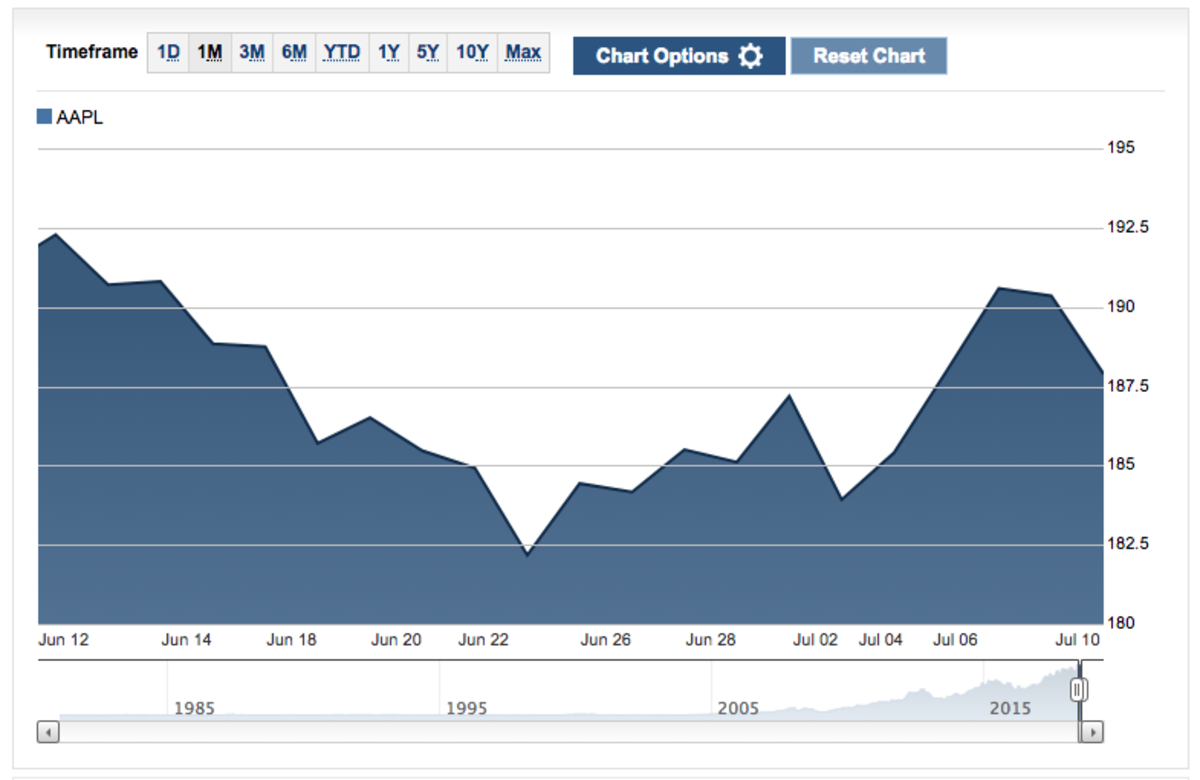The height and width of the screenshot is (780, 1200).
Task: Select the 1D timeframe
Action: [169, 53]
